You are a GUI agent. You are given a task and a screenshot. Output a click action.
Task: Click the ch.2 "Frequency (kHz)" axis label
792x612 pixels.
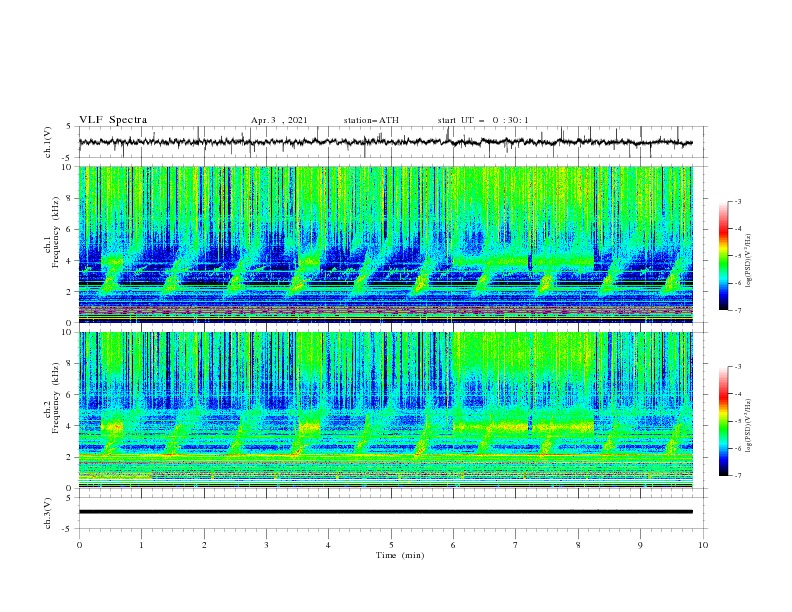[x=56, y=397]
